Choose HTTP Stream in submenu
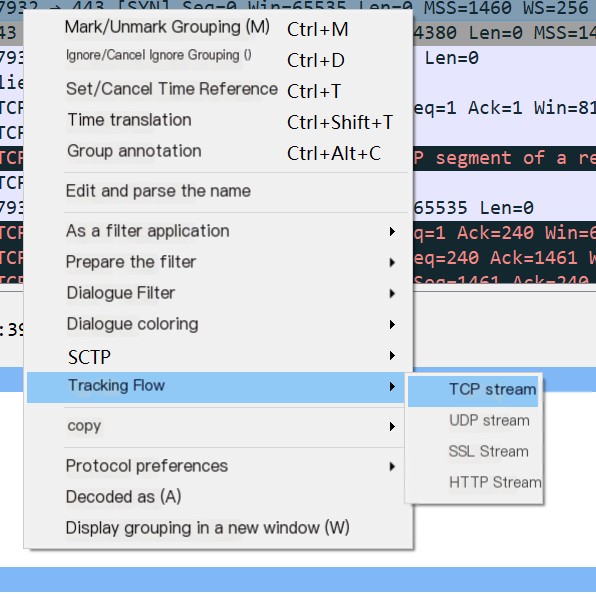 [x=473, y=483]
